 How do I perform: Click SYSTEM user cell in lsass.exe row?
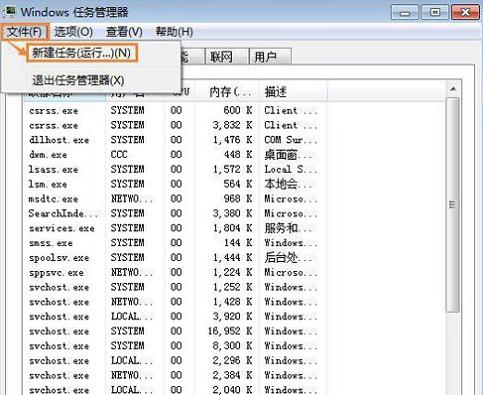[128, 169]
